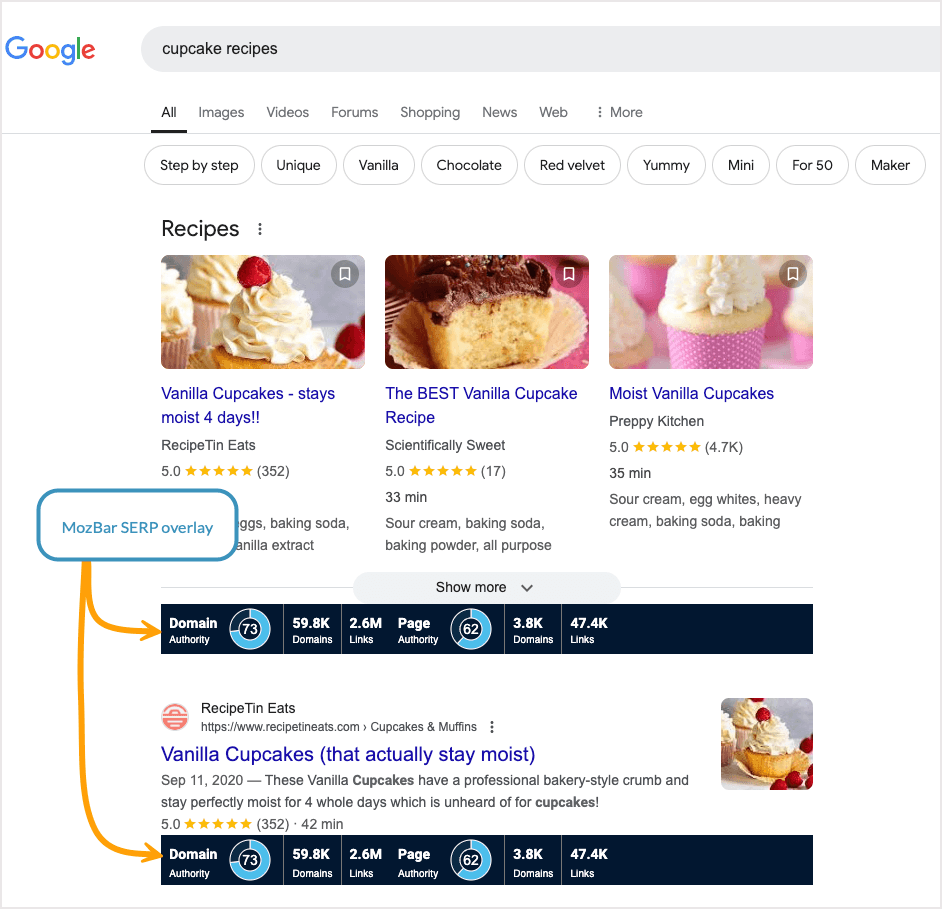This screenshot has height=909, width=942.
Task: Click the Recipes section three-dot menu
Action: pos(259,228)
